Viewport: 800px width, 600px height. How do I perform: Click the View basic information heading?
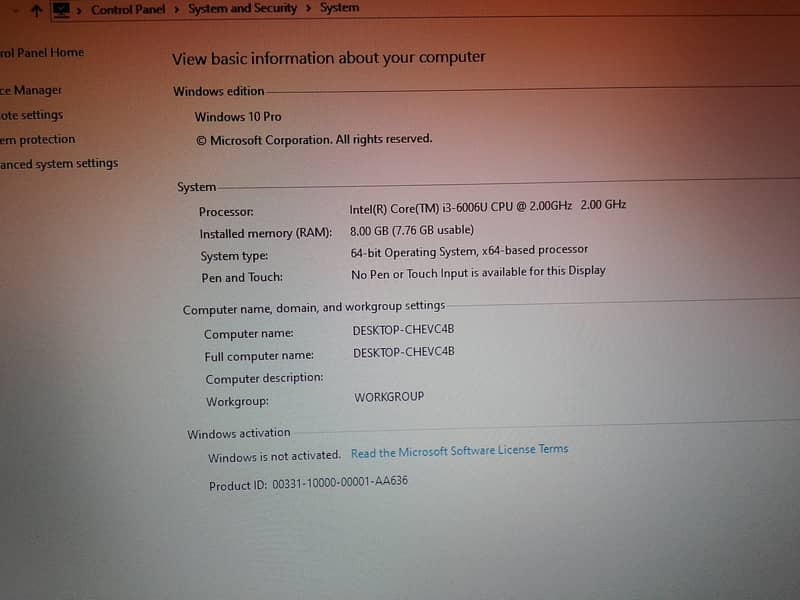[329, 58]
